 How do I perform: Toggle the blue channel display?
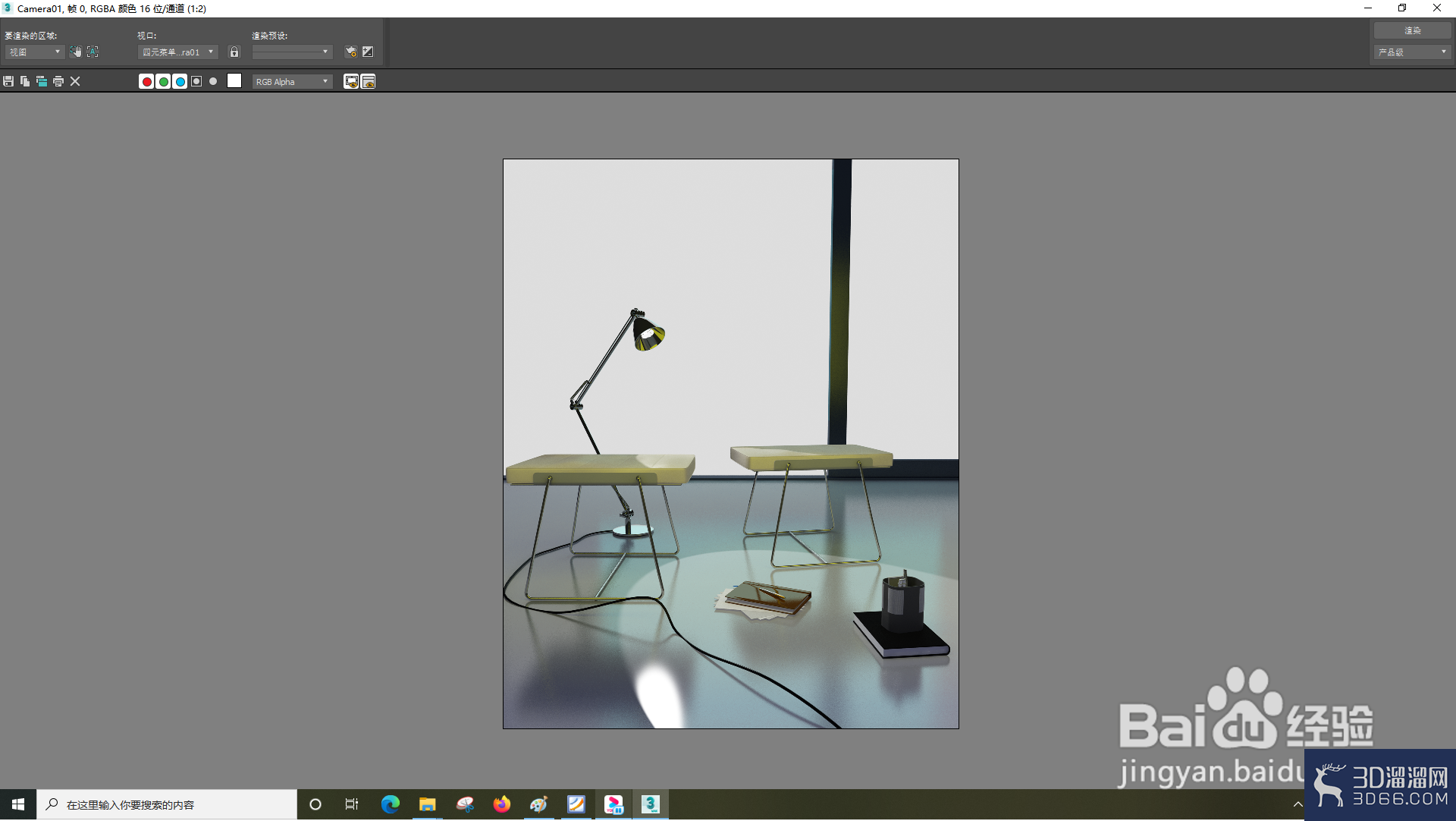(180, 82)
